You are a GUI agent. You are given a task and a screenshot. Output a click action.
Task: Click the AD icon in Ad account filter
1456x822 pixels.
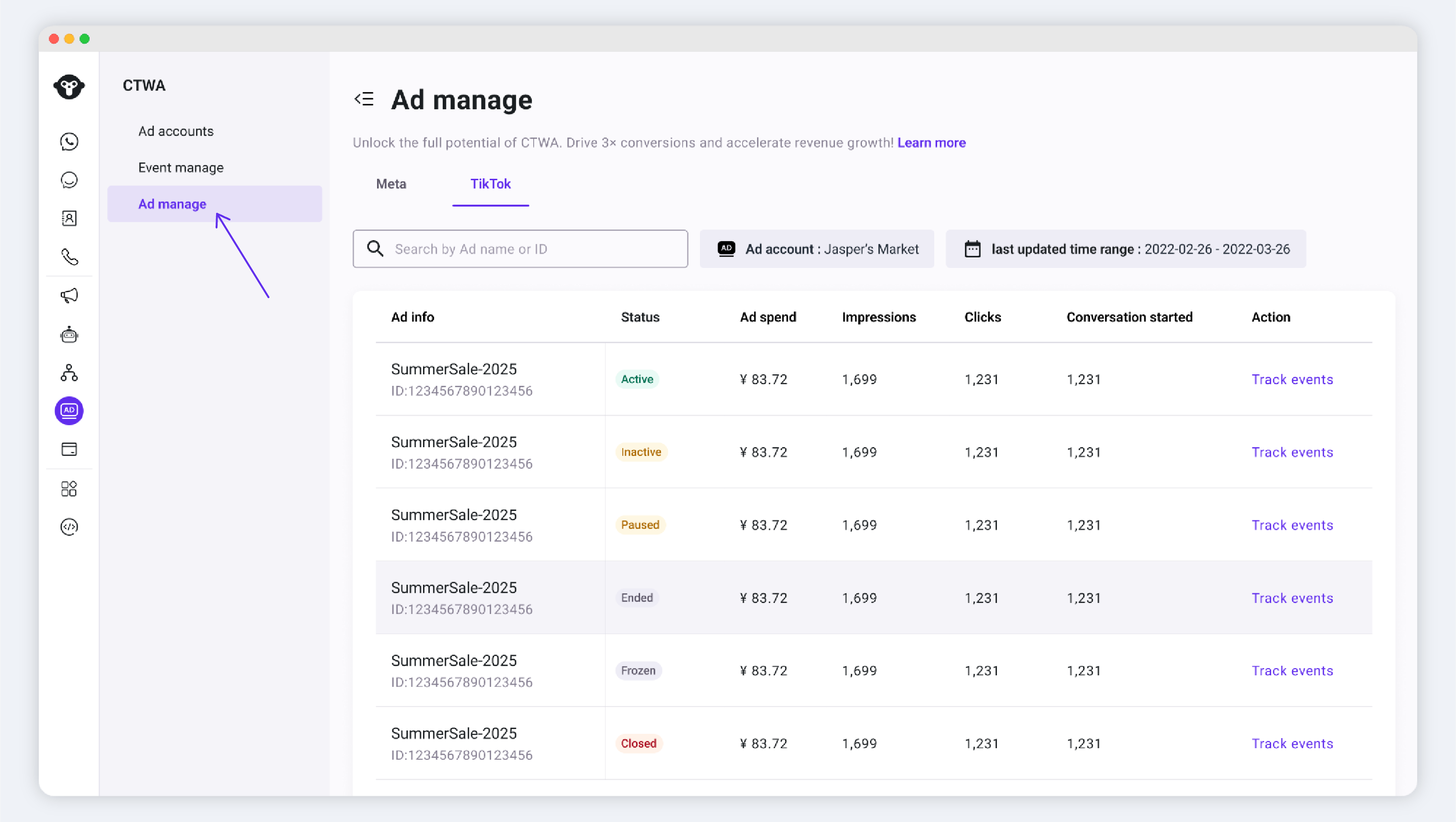point(726,249)
